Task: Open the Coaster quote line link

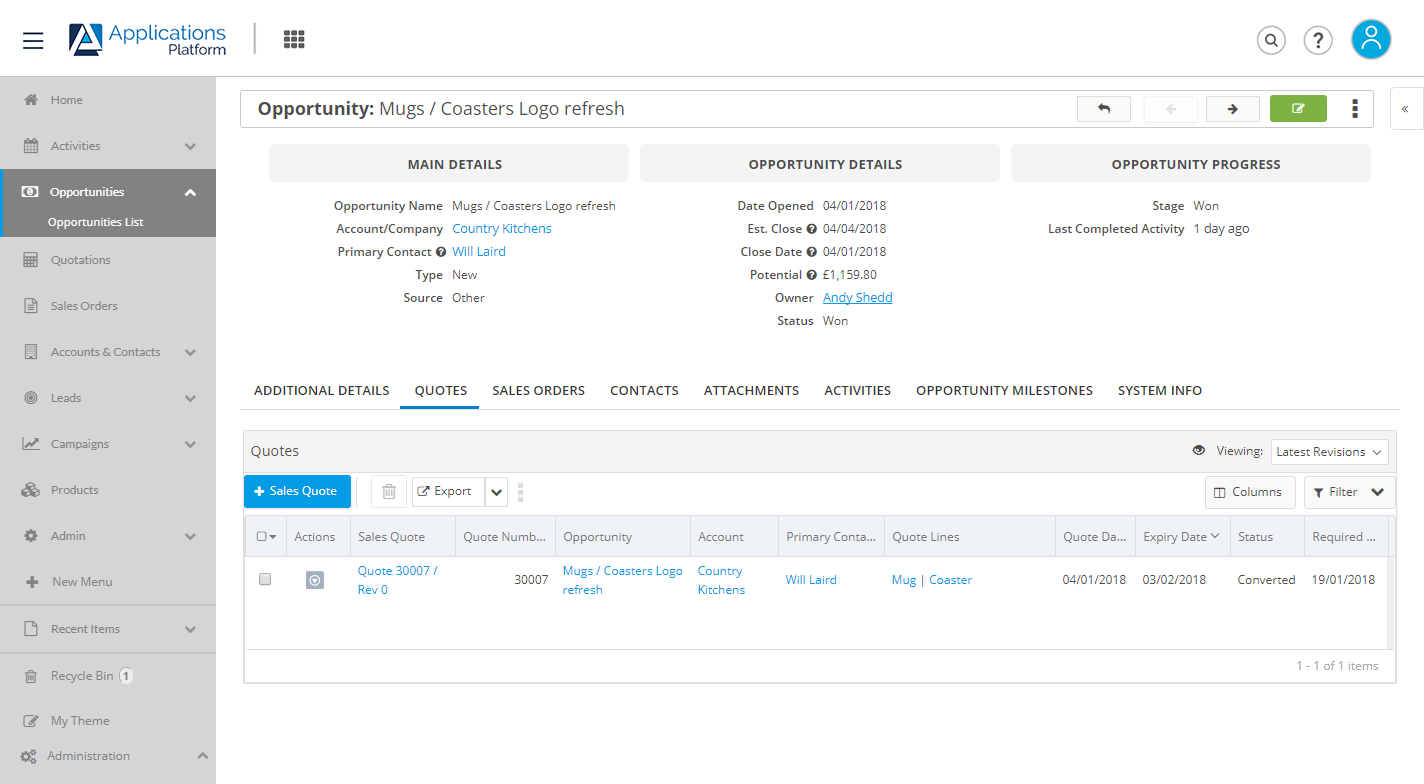Action: point(951,580)
